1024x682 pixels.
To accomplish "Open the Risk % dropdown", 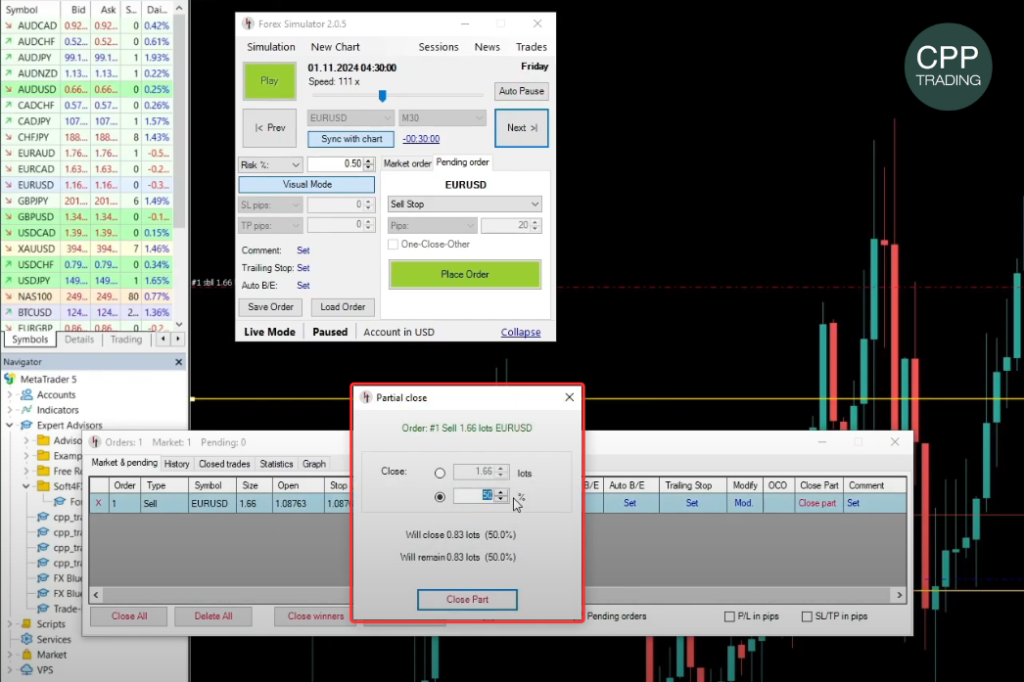I will click(270, 165).
